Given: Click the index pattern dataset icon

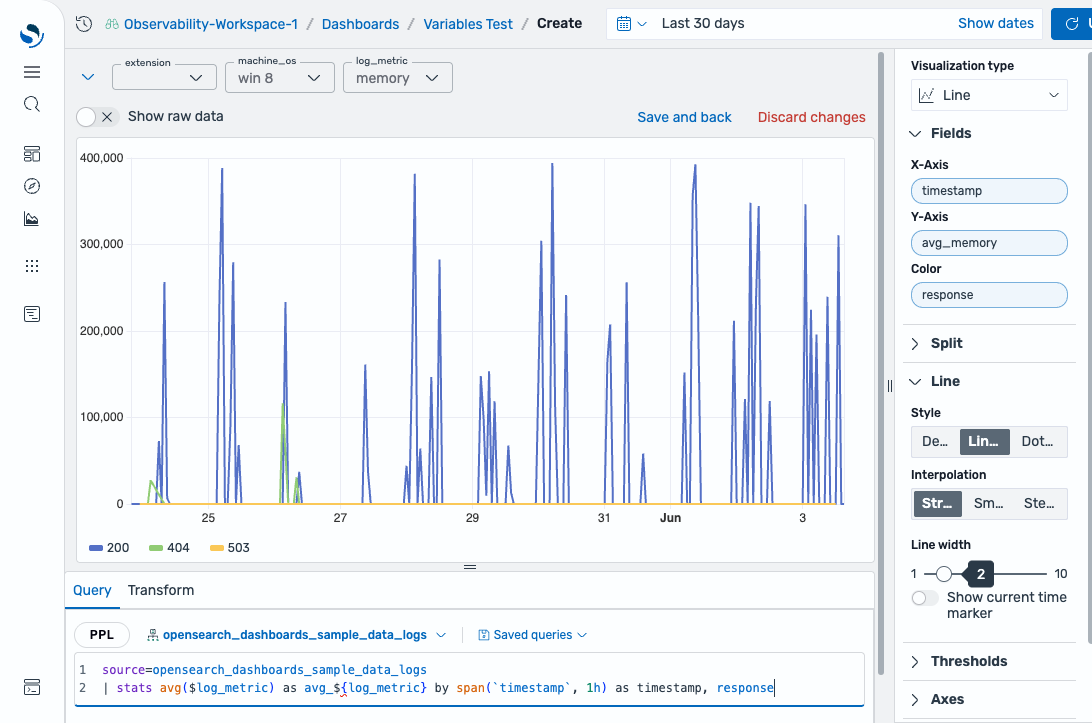Looking at the screenshot, I should [153, 635].
